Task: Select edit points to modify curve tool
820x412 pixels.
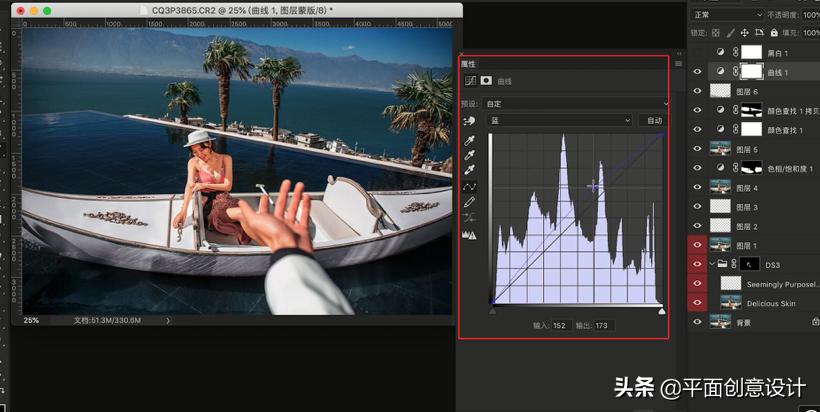Action: click(470, 187)
